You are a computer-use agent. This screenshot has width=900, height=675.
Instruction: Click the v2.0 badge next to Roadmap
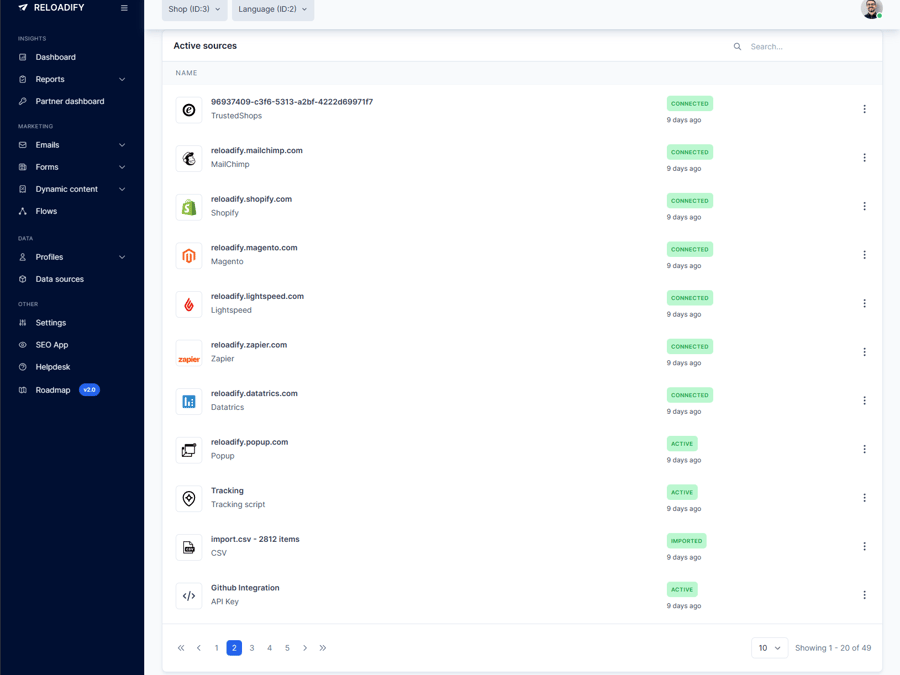[89, 390]
